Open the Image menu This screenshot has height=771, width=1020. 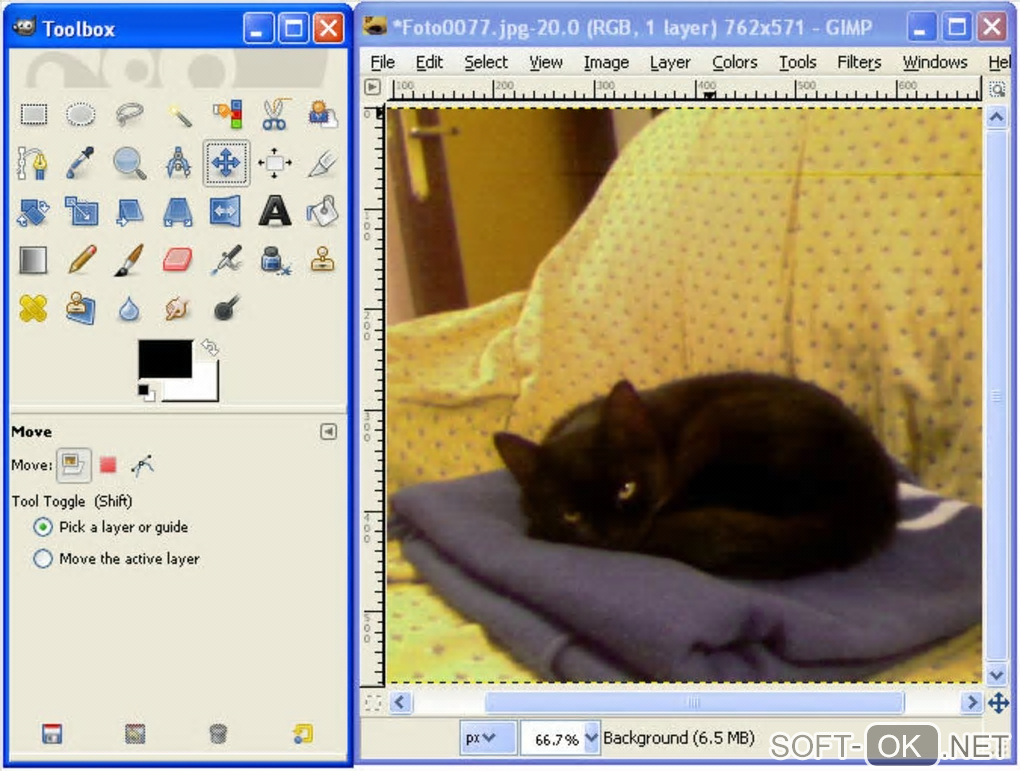[x=606, y=62]
